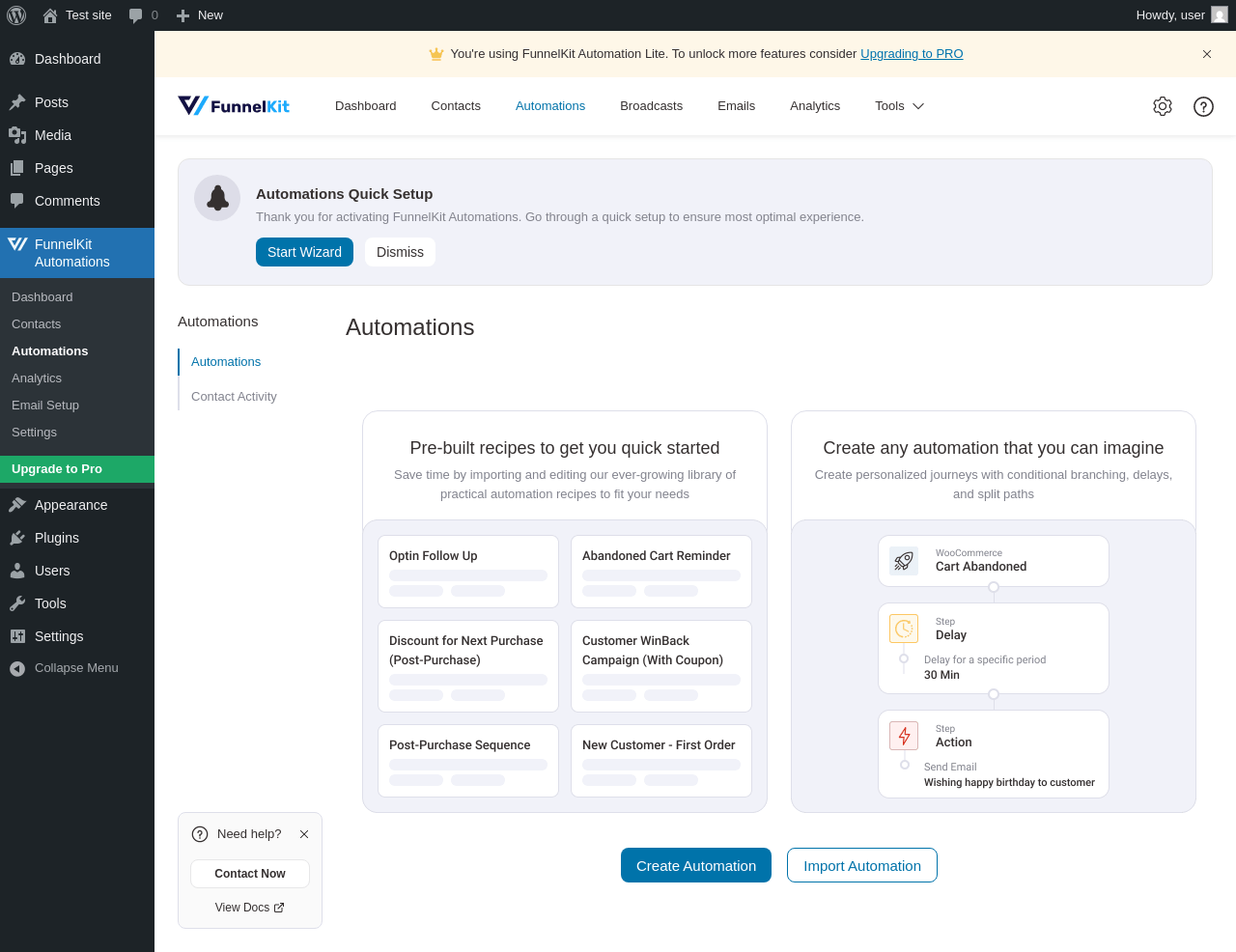The width and height of the screenshot is (1236, 952).
Task: Open the Emails tab
Action: pyautogui.click(x=737, y=106)
